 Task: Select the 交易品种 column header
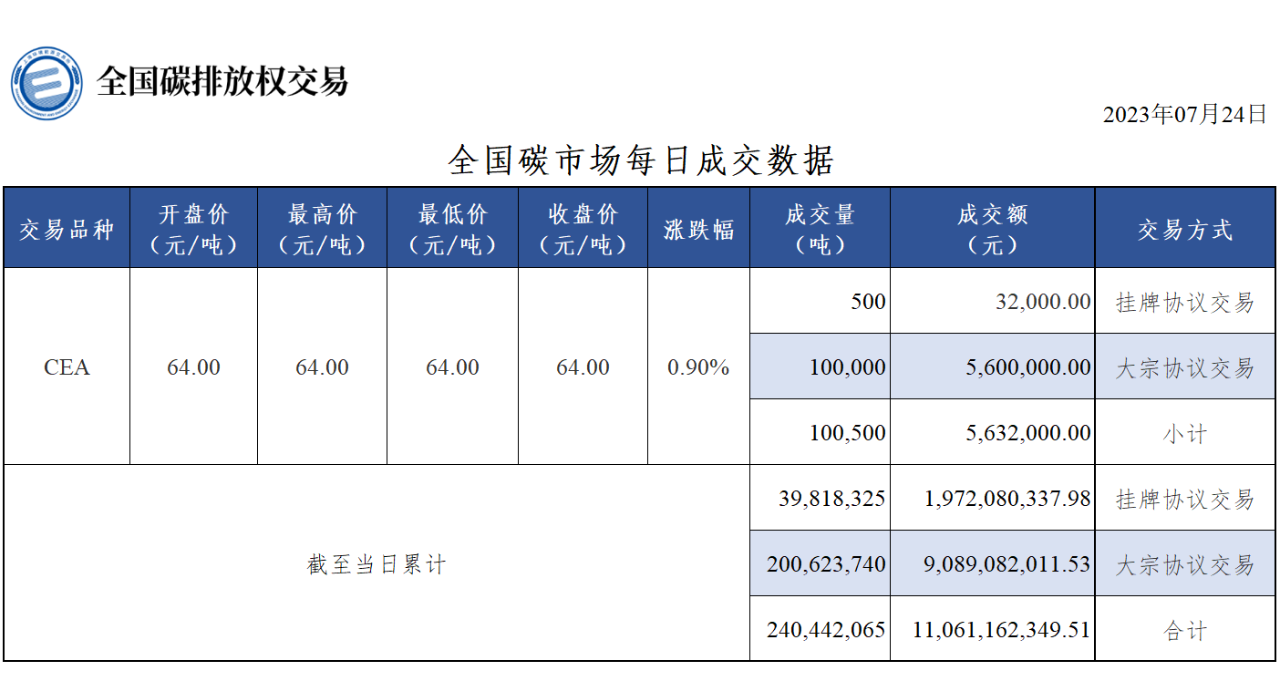click(66, 230)
